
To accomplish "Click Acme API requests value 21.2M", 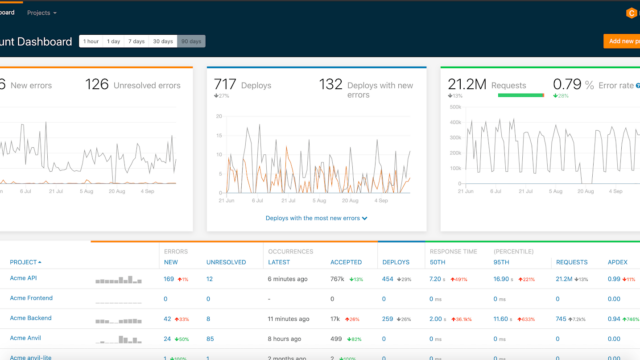I will pos(564,279).
